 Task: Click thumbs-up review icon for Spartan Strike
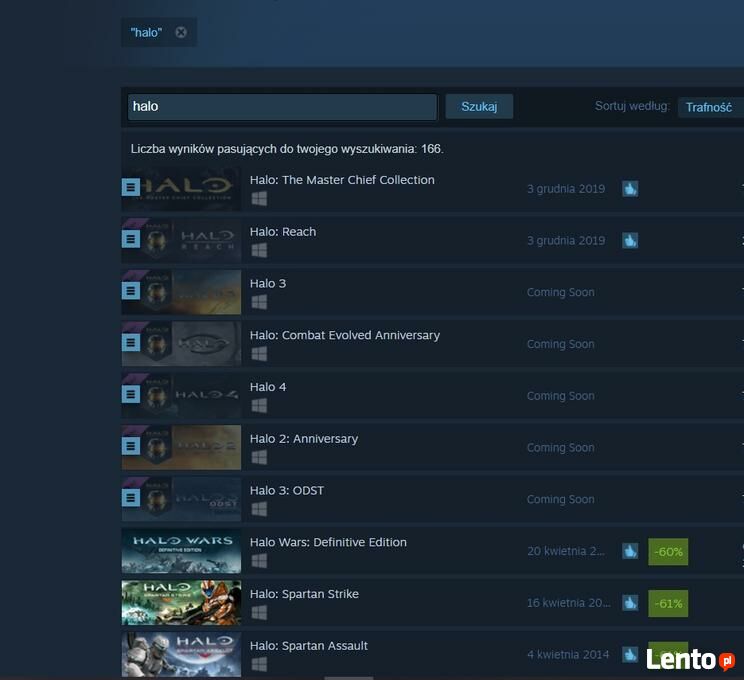click(x=630, y=603)
